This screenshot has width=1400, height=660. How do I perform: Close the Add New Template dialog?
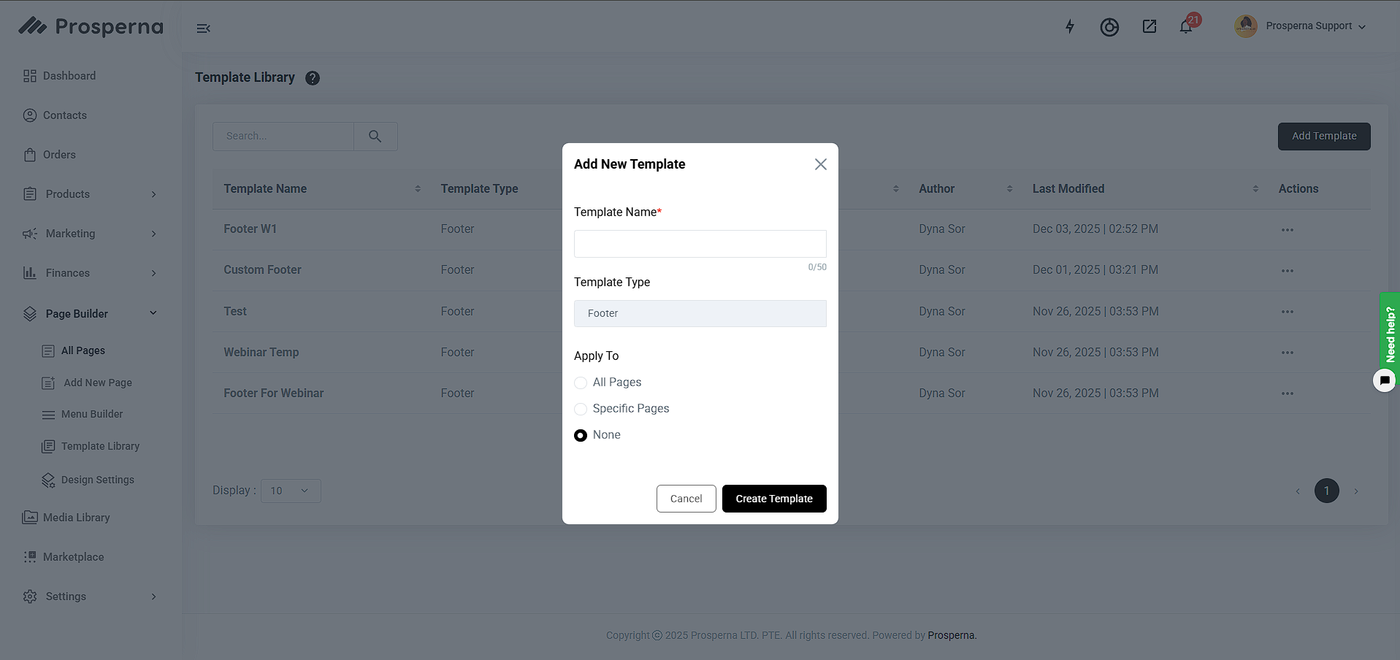[820, 164]
